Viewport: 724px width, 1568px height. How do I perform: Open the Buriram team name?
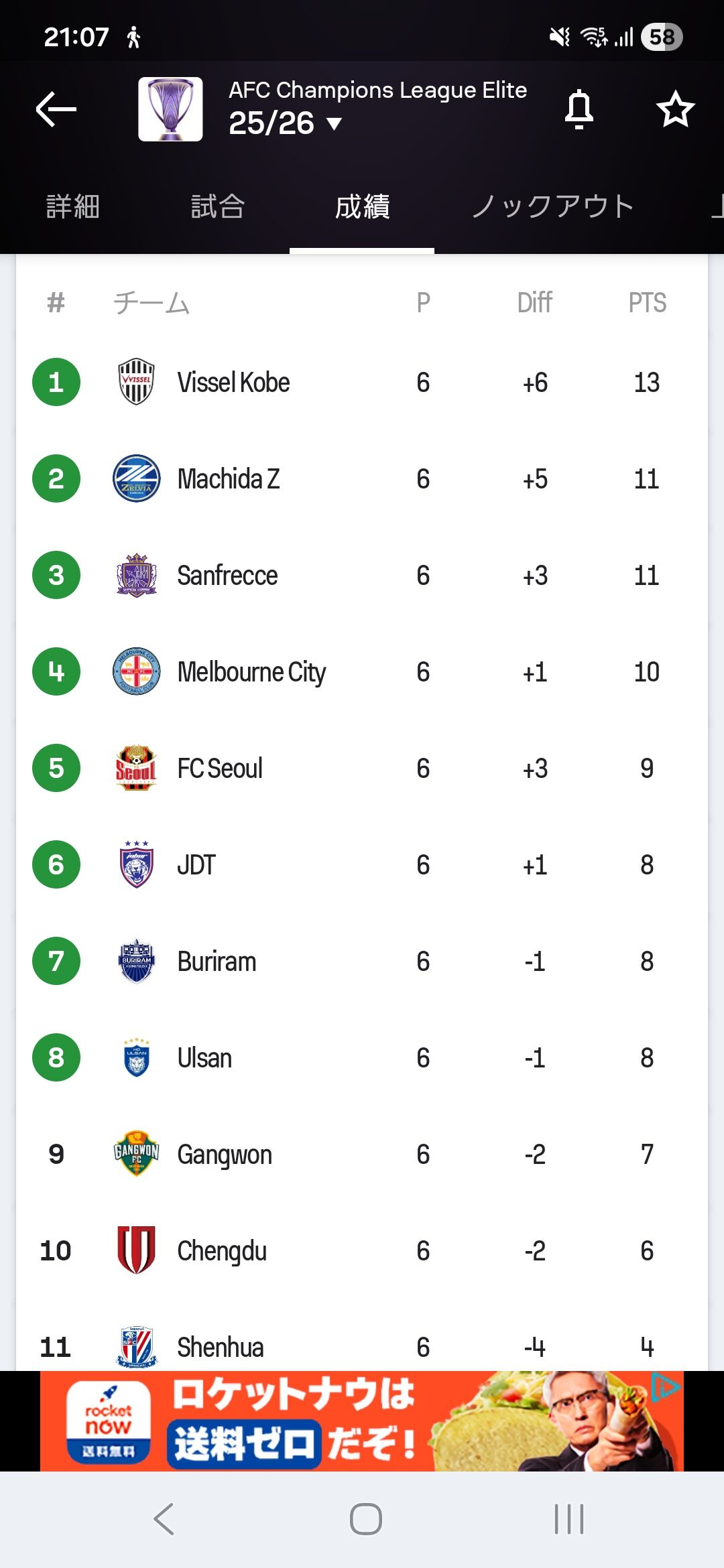(x=217, y=962)
